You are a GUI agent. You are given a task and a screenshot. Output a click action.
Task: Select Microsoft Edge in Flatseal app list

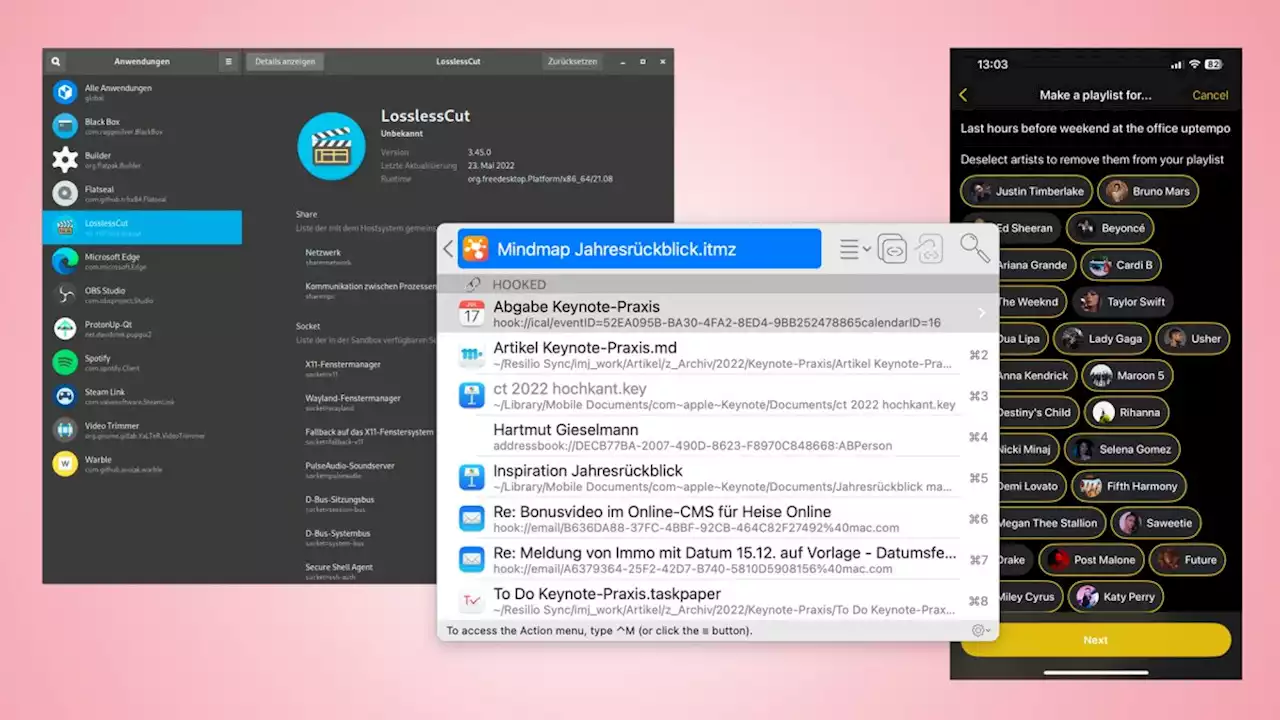142,261
